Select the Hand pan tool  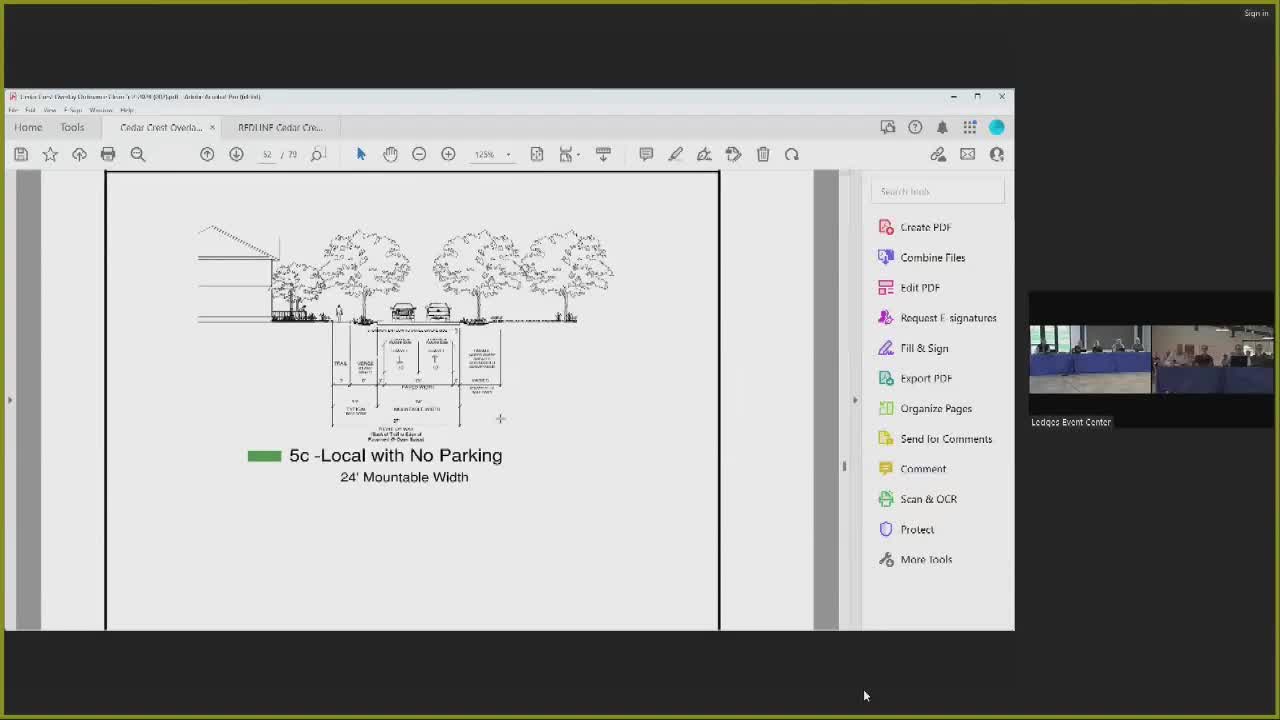click(390, 154)
